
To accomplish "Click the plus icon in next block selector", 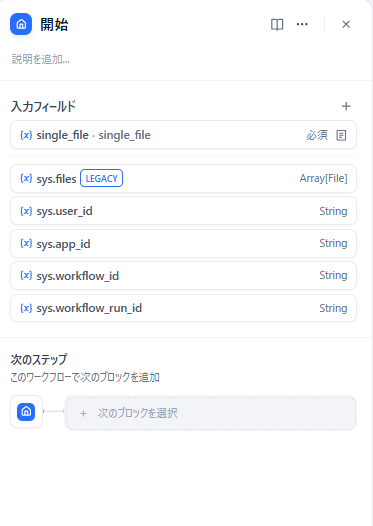I will (x=83, y=413).
